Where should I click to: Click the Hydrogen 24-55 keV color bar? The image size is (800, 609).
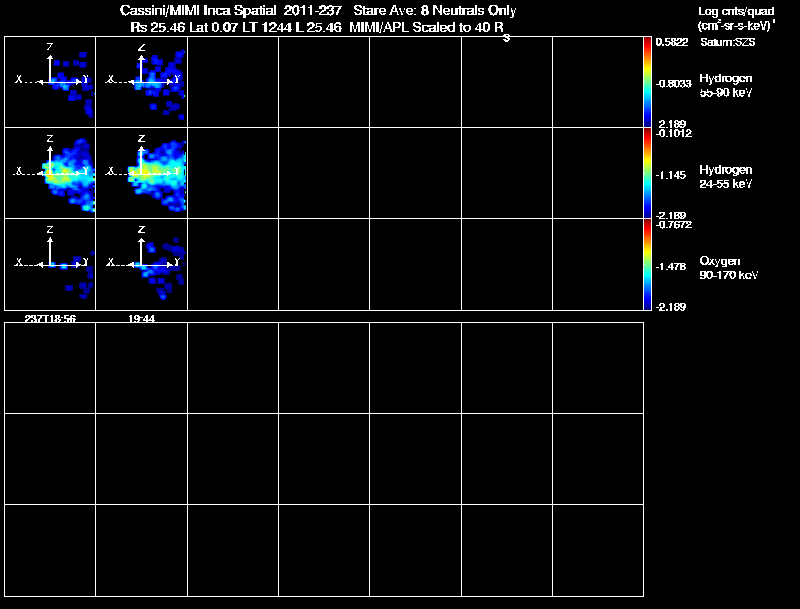coord(647,173)
